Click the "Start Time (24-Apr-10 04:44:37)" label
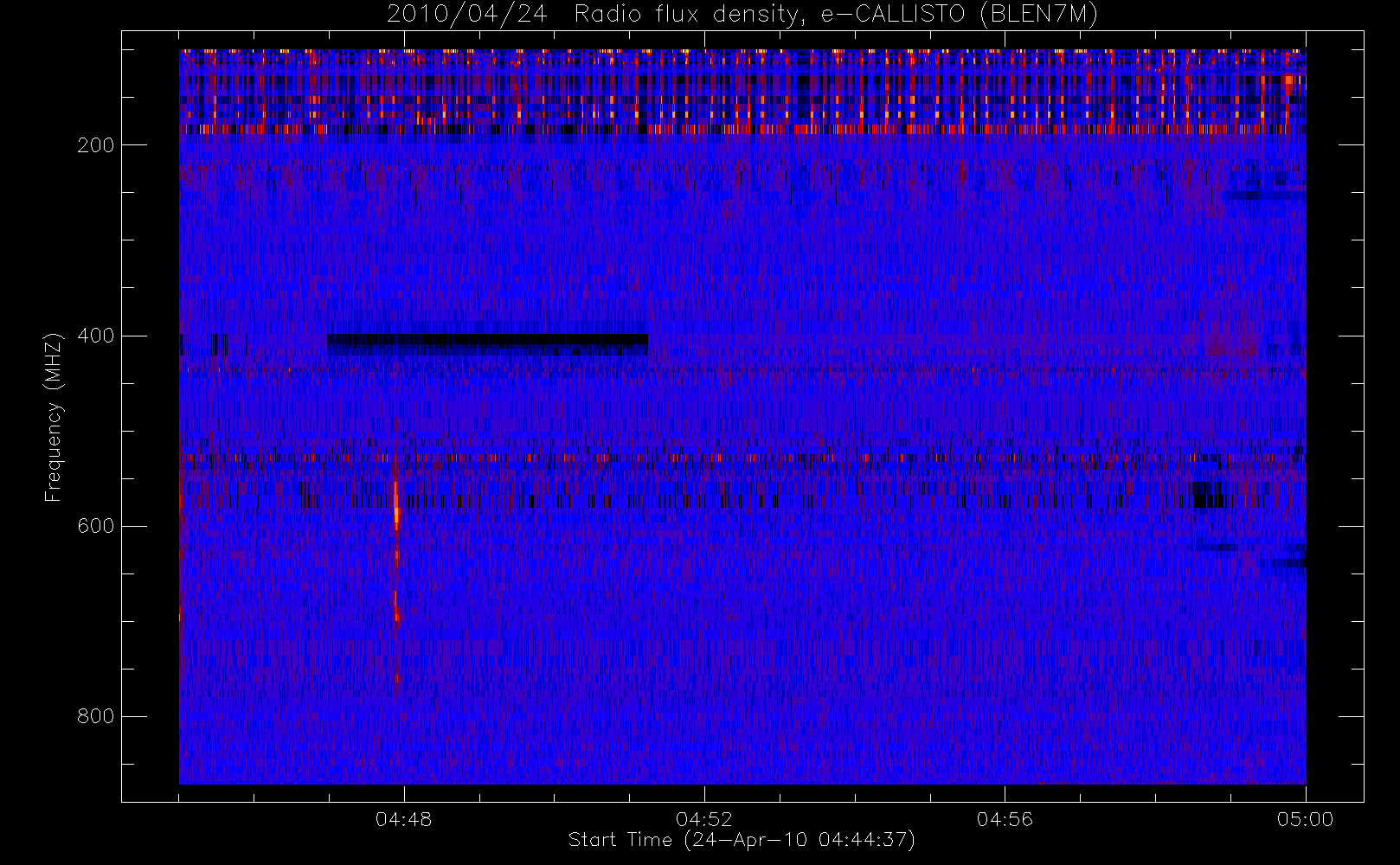This screenshot has height=865, width=1400. tap(742, 840)
